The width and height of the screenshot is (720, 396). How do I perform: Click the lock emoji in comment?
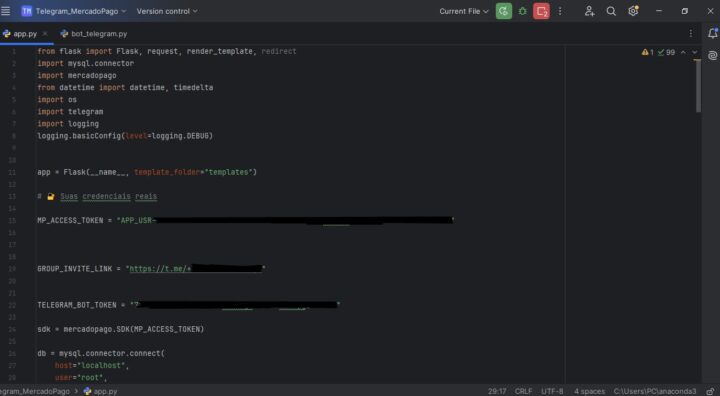[x=51, y=196]
